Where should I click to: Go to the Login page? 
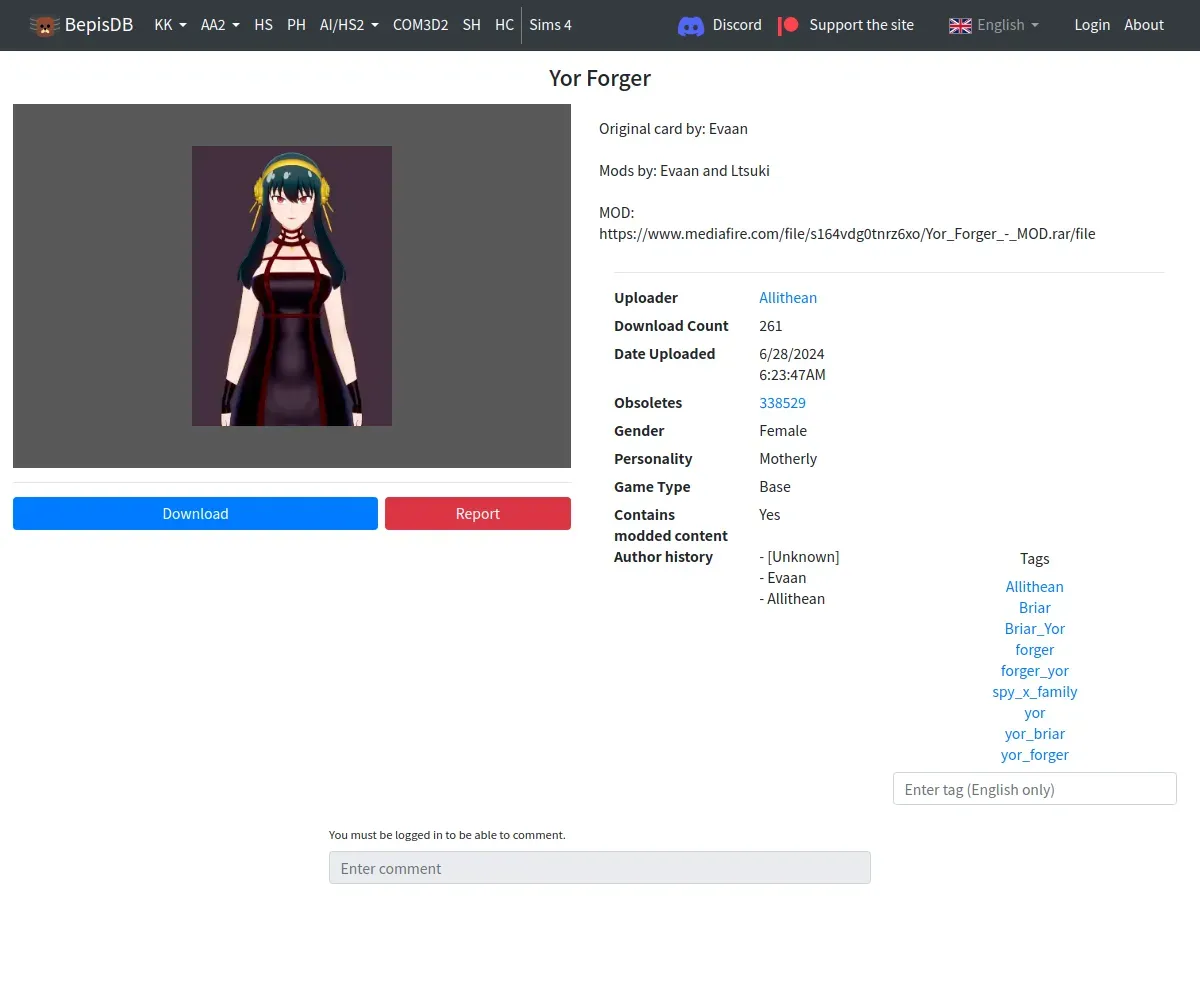point(1092,25)
